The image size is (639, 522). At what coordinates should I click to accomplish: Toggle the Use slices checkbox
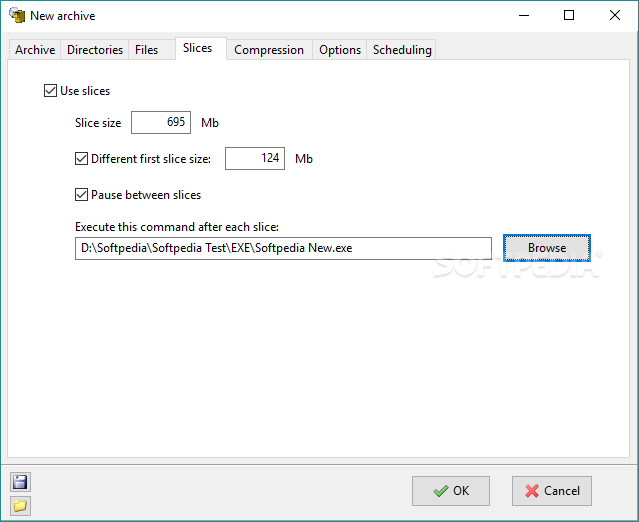51,90
